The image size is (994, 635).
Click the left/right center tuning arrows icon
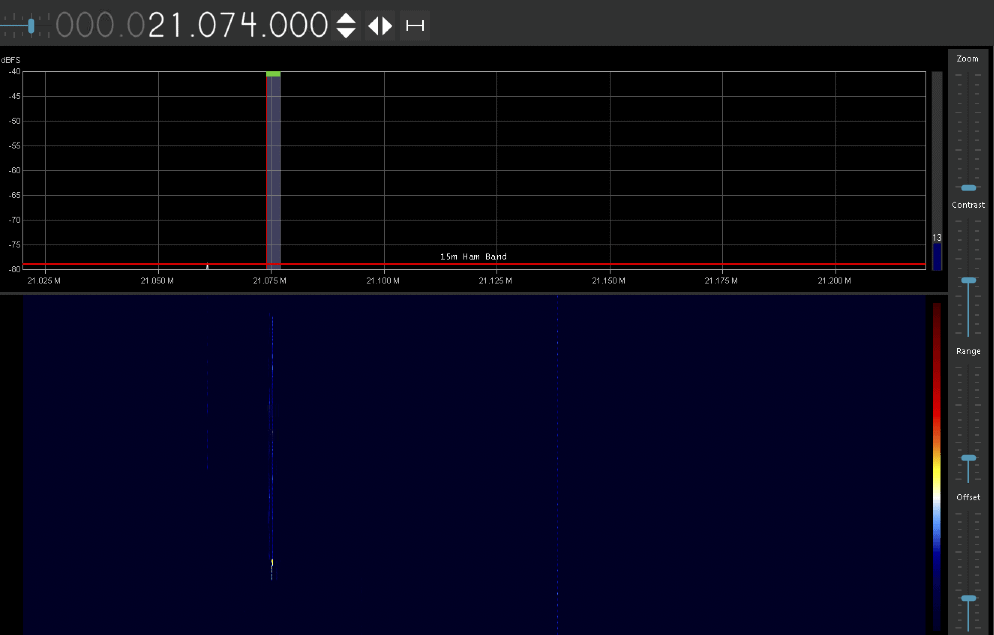(x=380, y=25)
